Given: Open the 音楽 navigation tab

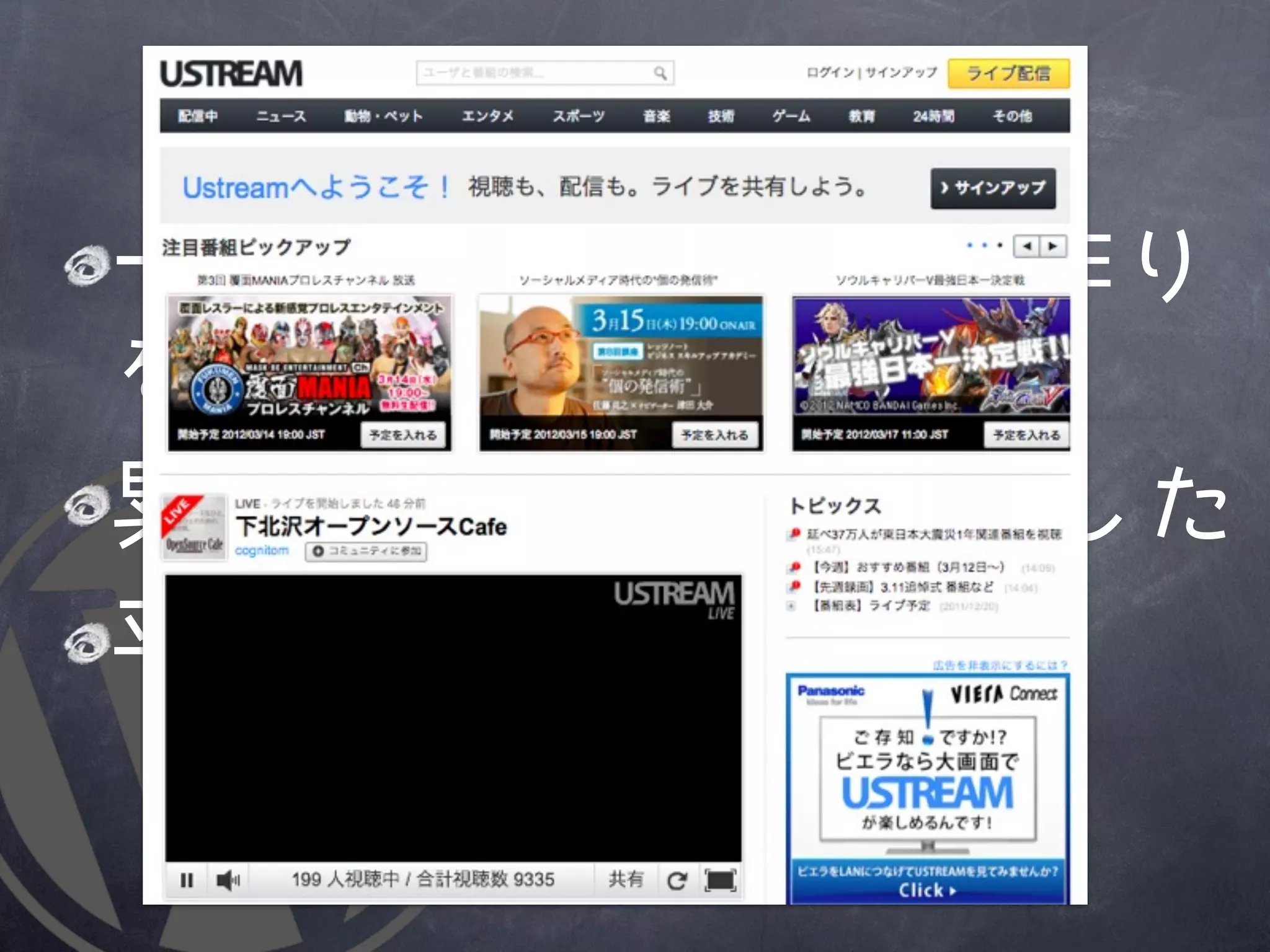Looking at the screenshot, I should 657,116.
